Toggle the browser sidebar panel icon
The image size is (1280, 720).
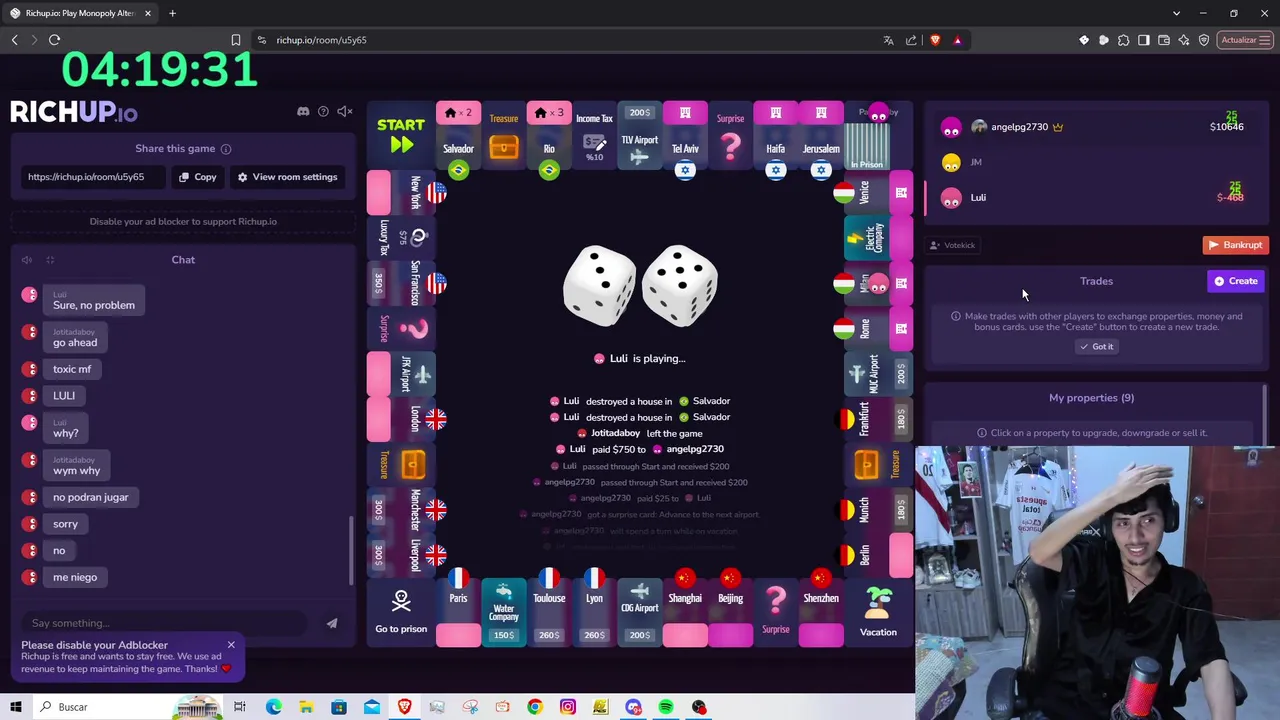[x=1144, y=40]
